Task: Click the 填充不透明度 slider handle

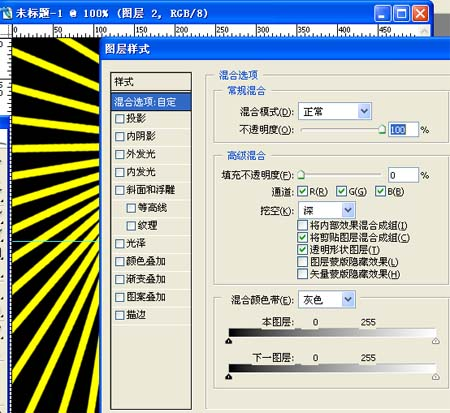Action: pyautogui.click(x=301, y=174)
